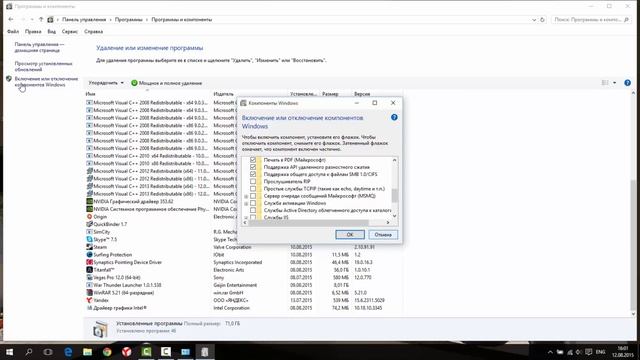
Task: Open the Сервис menu
Action: tap(70, 31)
